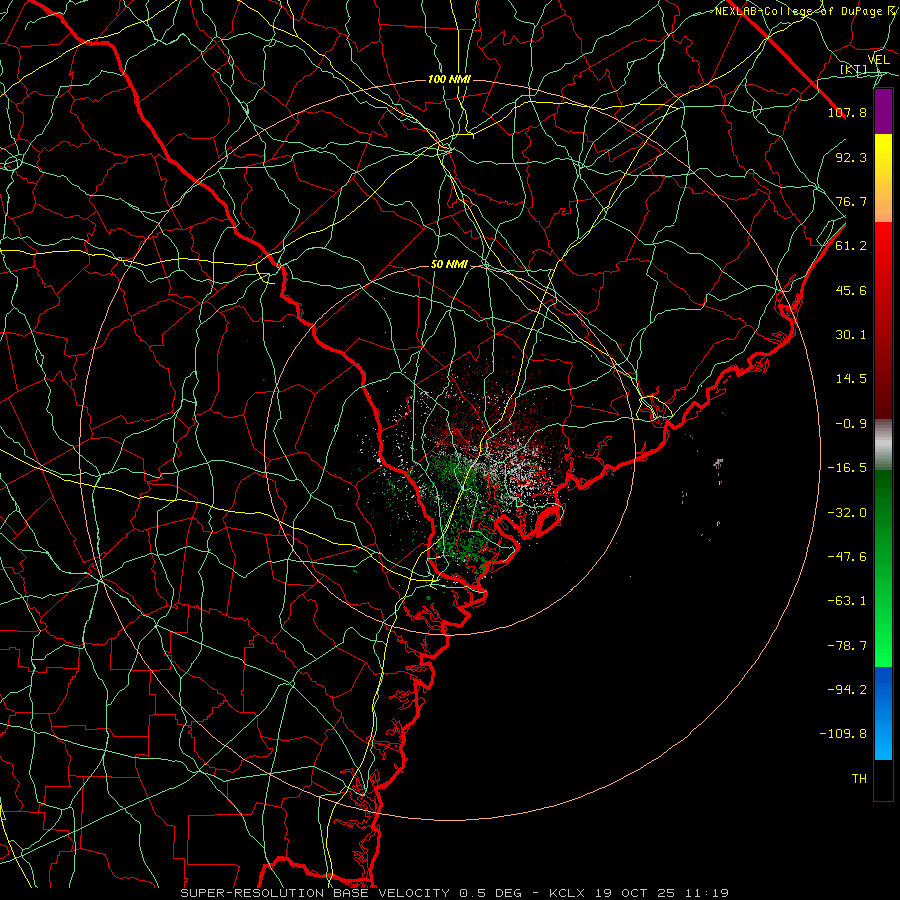Click the 61.2 legend value
This screenshot has width=900, height=900.
click(x=851, y=246)
